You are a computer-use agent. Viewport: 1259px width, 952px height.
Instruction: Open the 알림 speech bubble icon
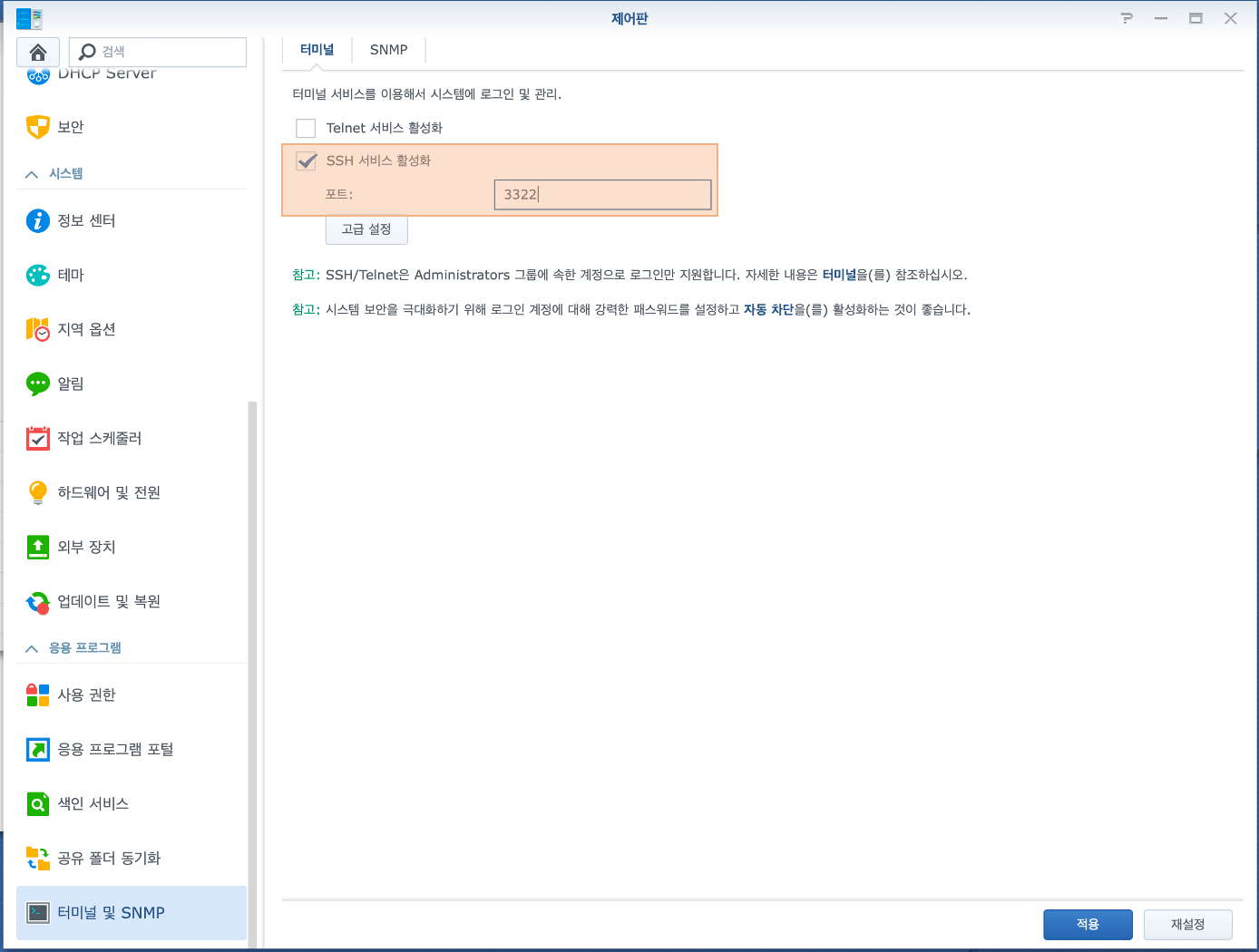pyautogui.click(x=38, y=384)
